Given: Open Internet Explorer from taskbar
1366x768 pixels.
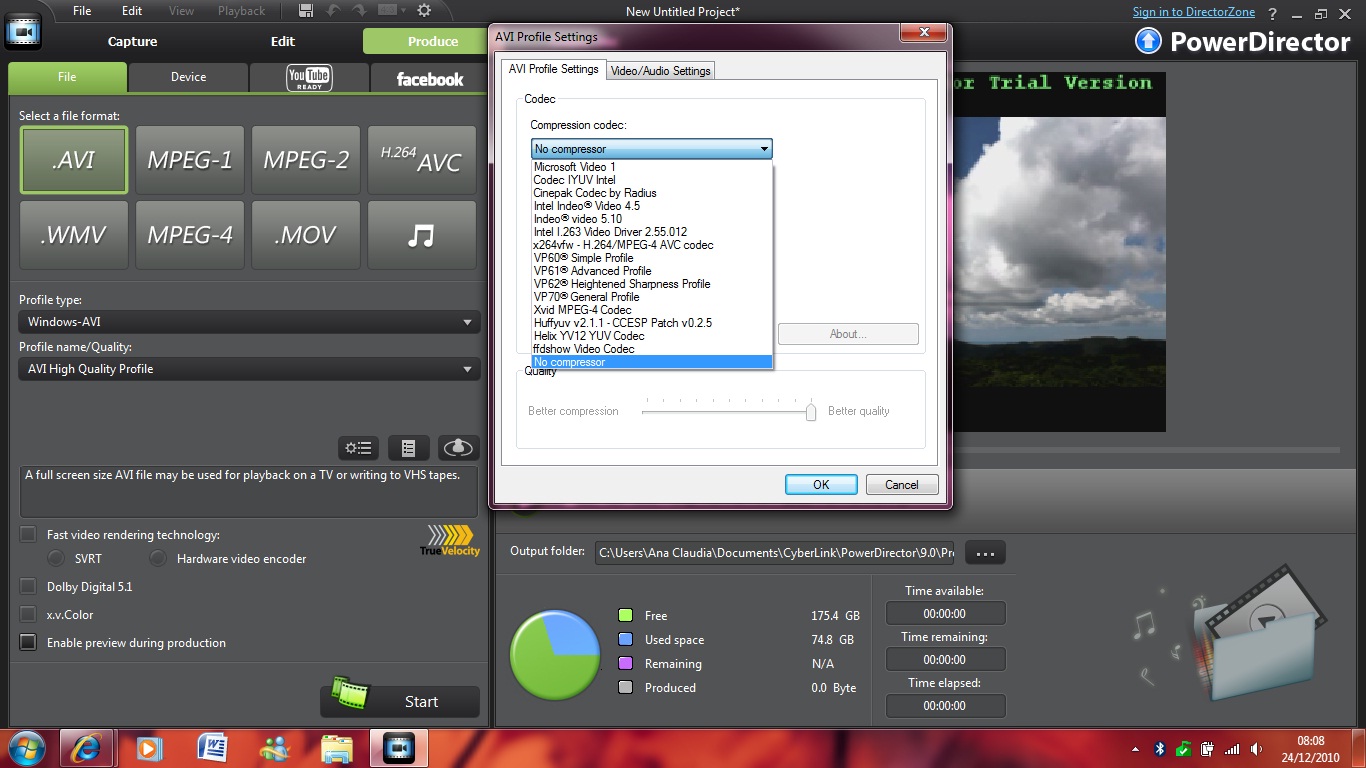Looking at the screenshot, I should point(87,748).
